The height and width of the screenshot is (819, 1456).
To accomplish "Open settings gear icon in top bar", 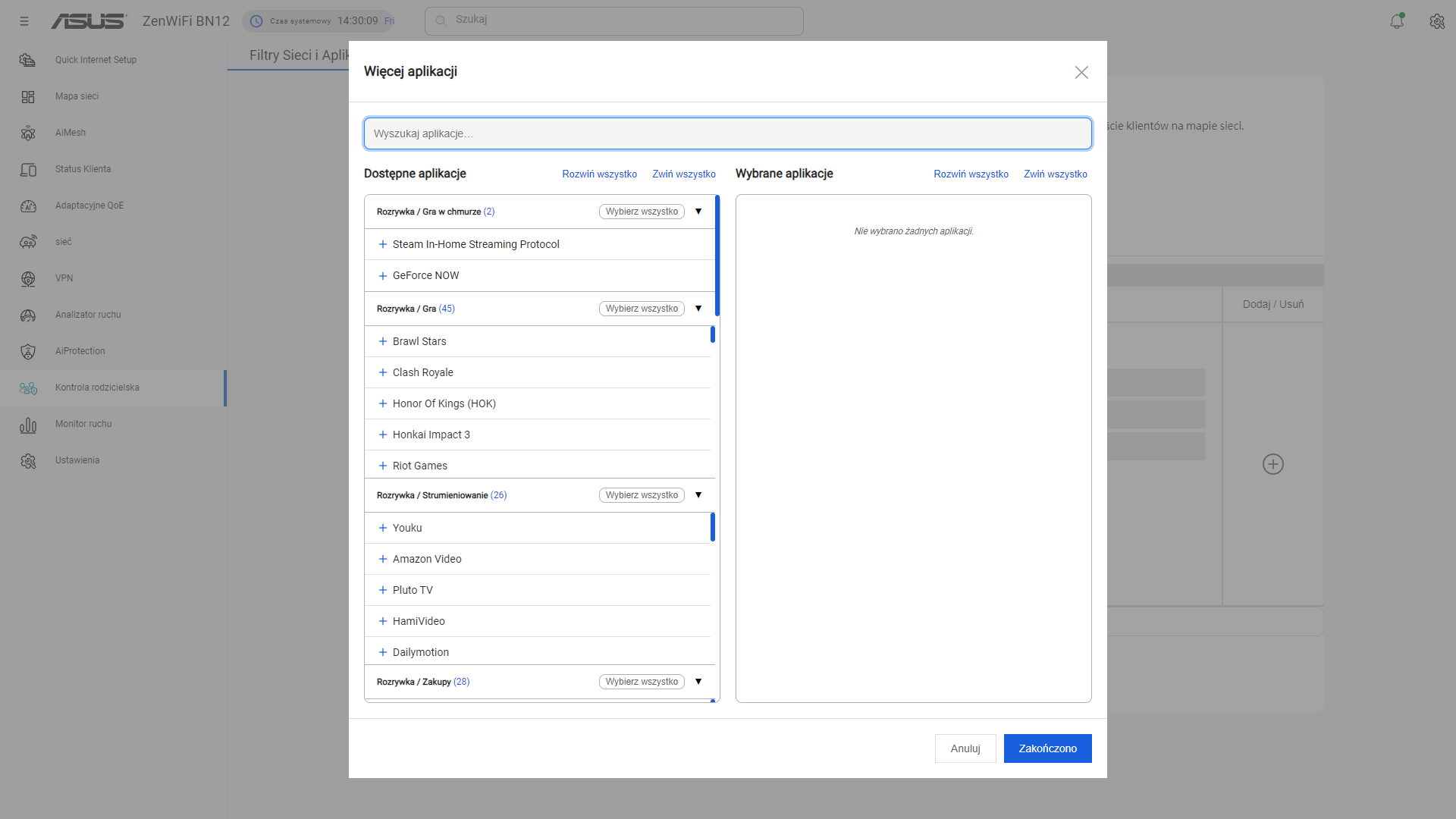I will 1437,21.
